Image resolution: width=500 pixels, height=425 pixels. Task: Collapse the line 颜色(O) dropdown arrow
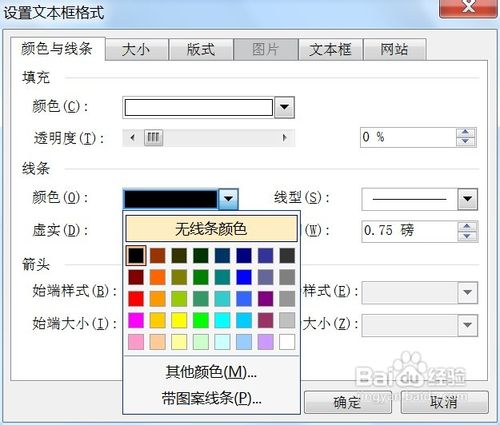tap(228, 199)
